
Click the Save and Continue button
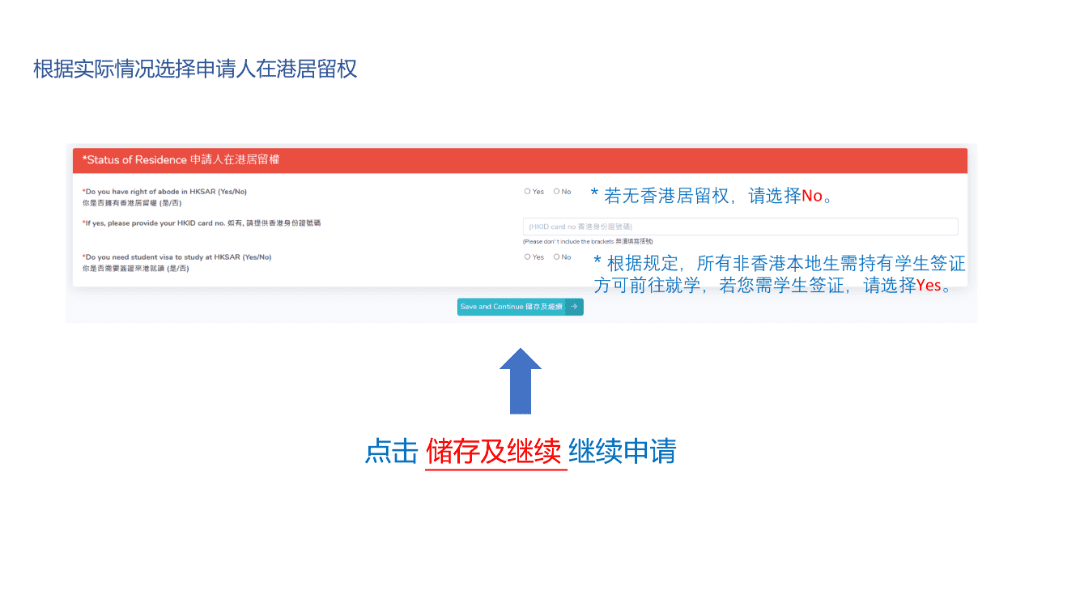click(x=520, y=307)
